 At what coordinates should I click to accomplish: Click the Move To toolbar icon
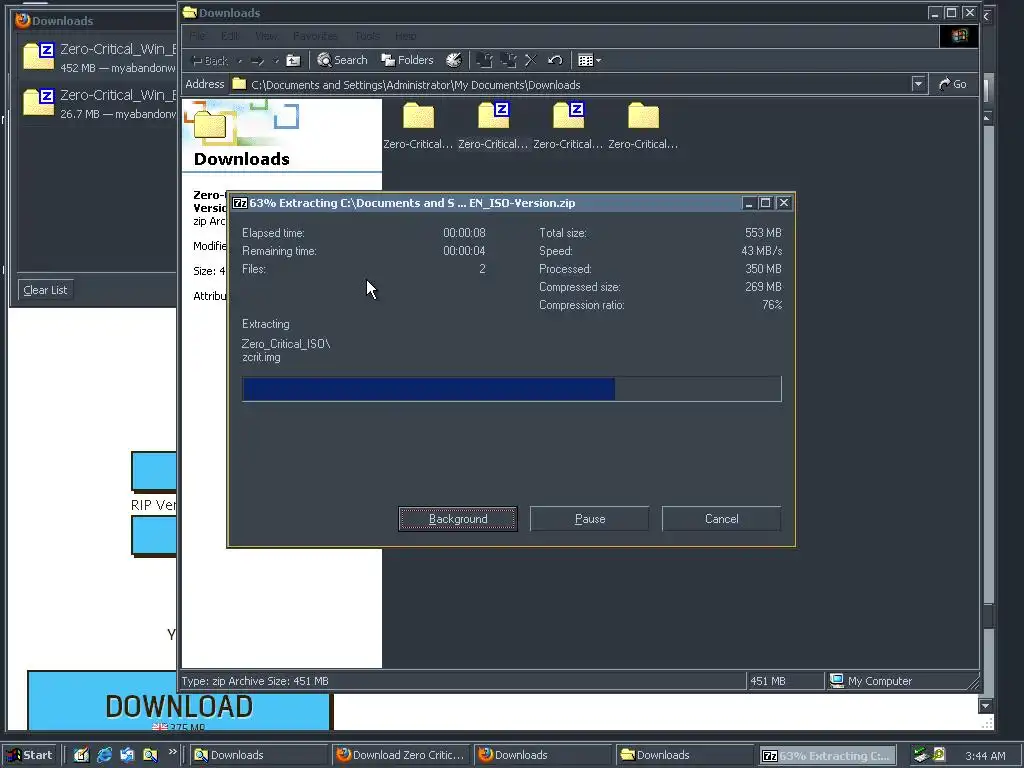tap(484, 60)
